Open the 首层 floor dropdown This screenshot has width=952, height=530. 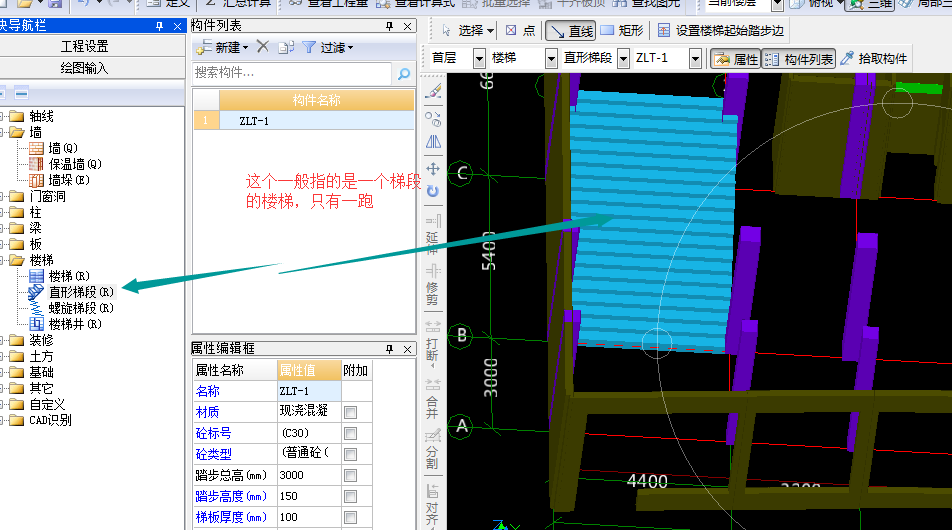coord(479,59)
